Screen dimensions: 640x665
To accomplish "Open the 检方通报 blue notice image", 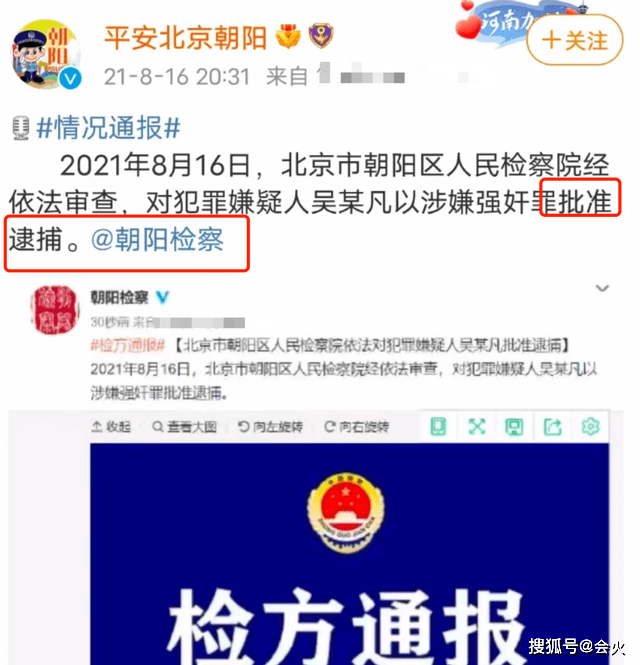I will pyautogui.click(x=349, y=553).
